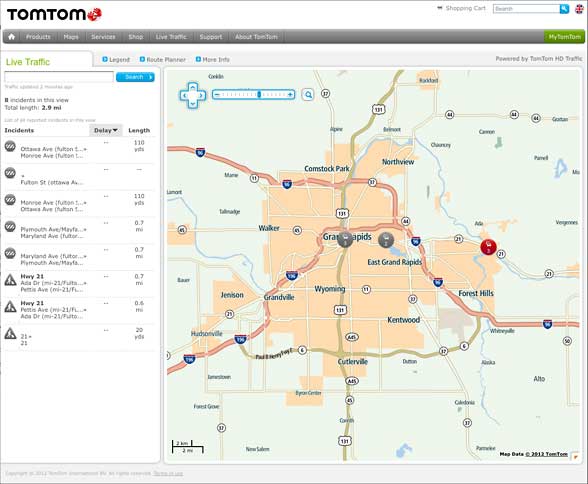The height and width of the screenshot is (484, 588).
Task: Zoom in with the plus button
Action: coord(290,95)
